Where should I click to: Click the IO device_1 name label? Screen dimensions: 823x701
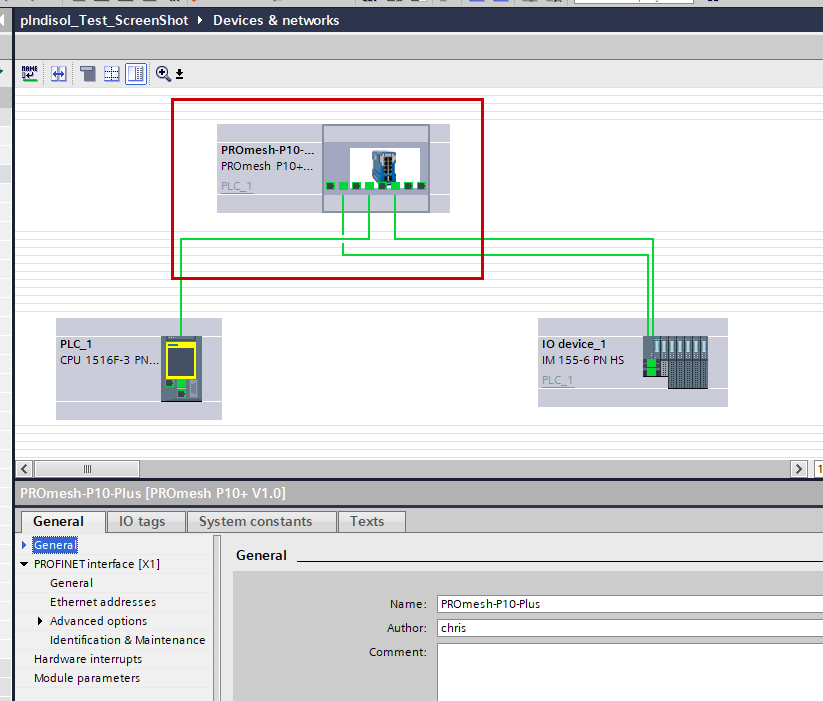coord(574,344)
